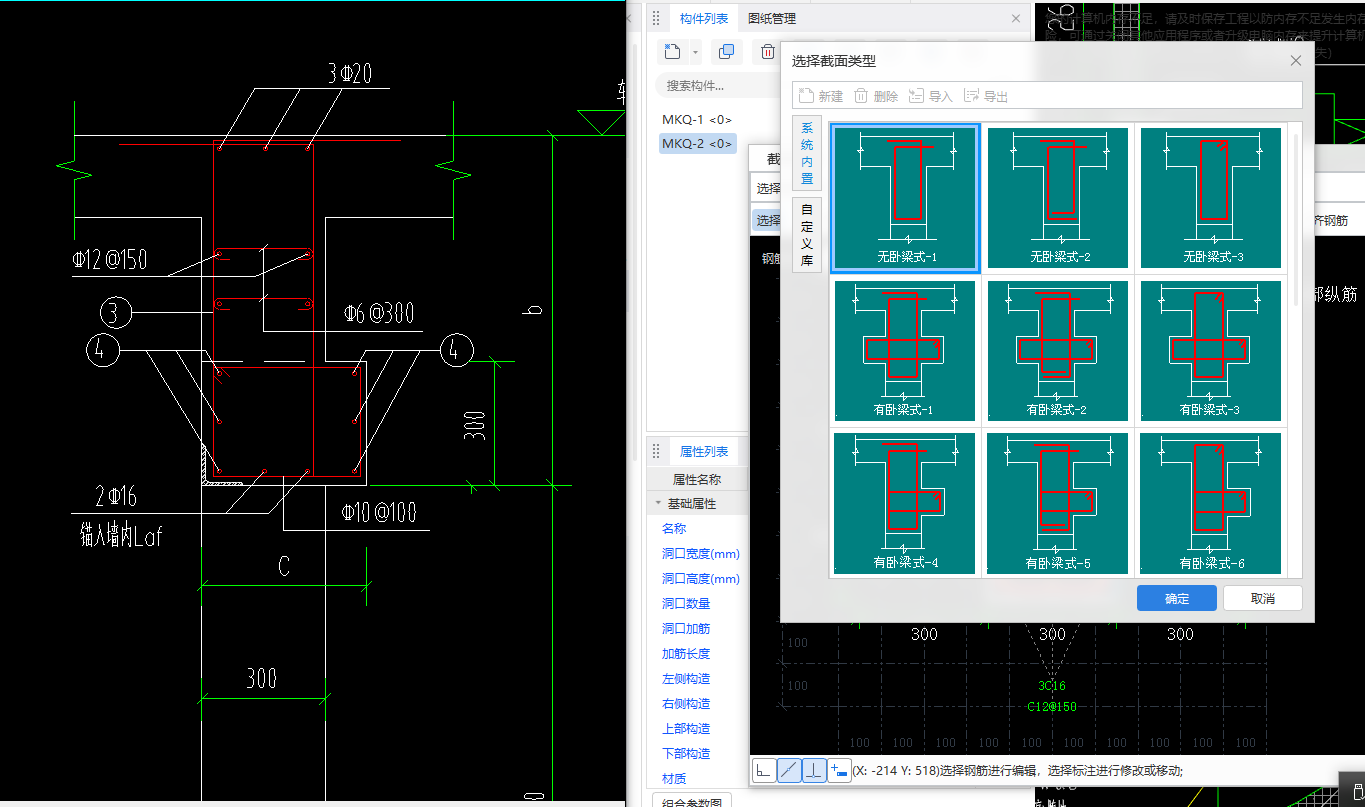1365x807 pixels.
Task: Close the 构件列表 panel with X
Action: [x=1017, y=19]
